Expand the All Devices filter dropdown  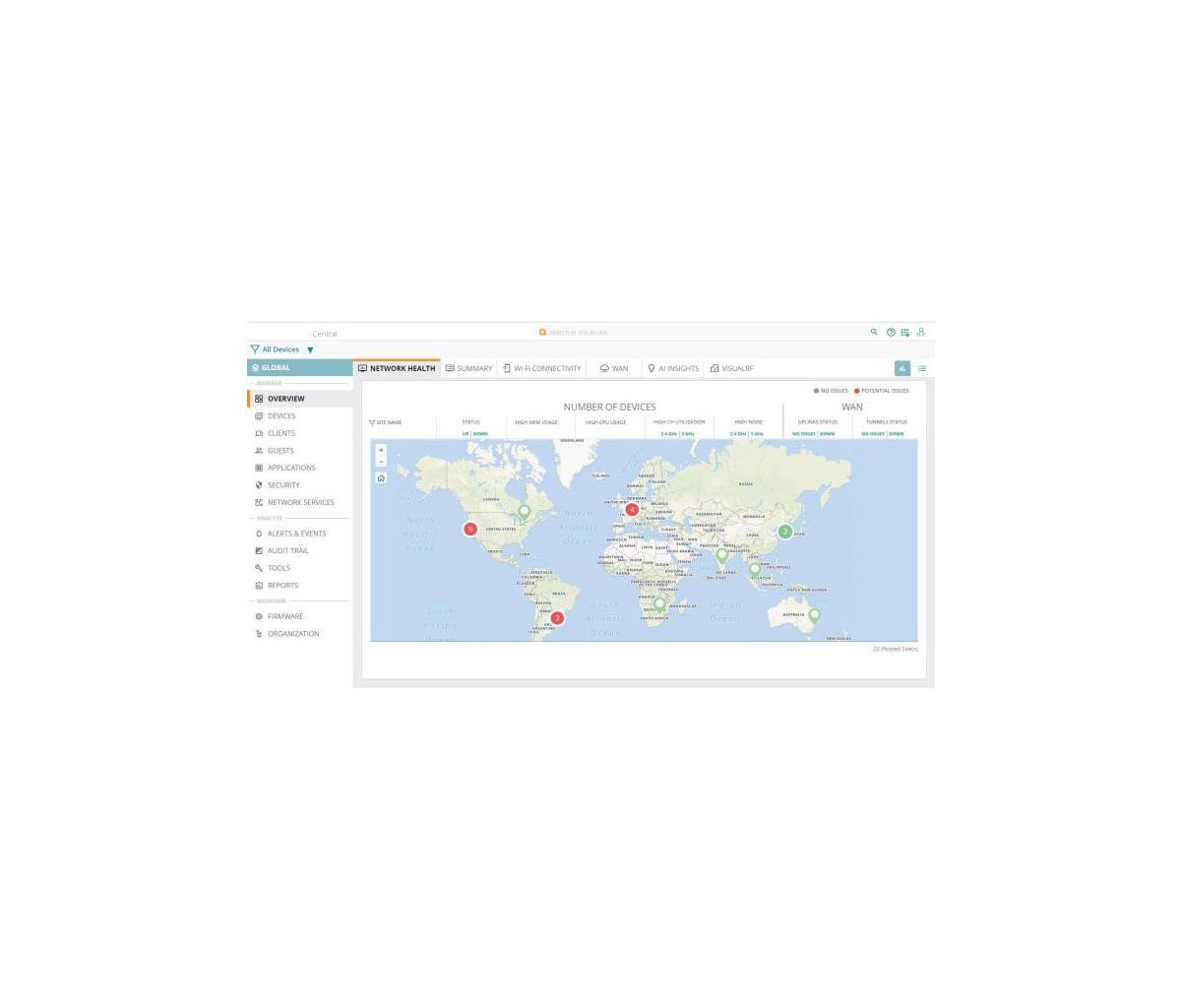(x=310, y=350)
